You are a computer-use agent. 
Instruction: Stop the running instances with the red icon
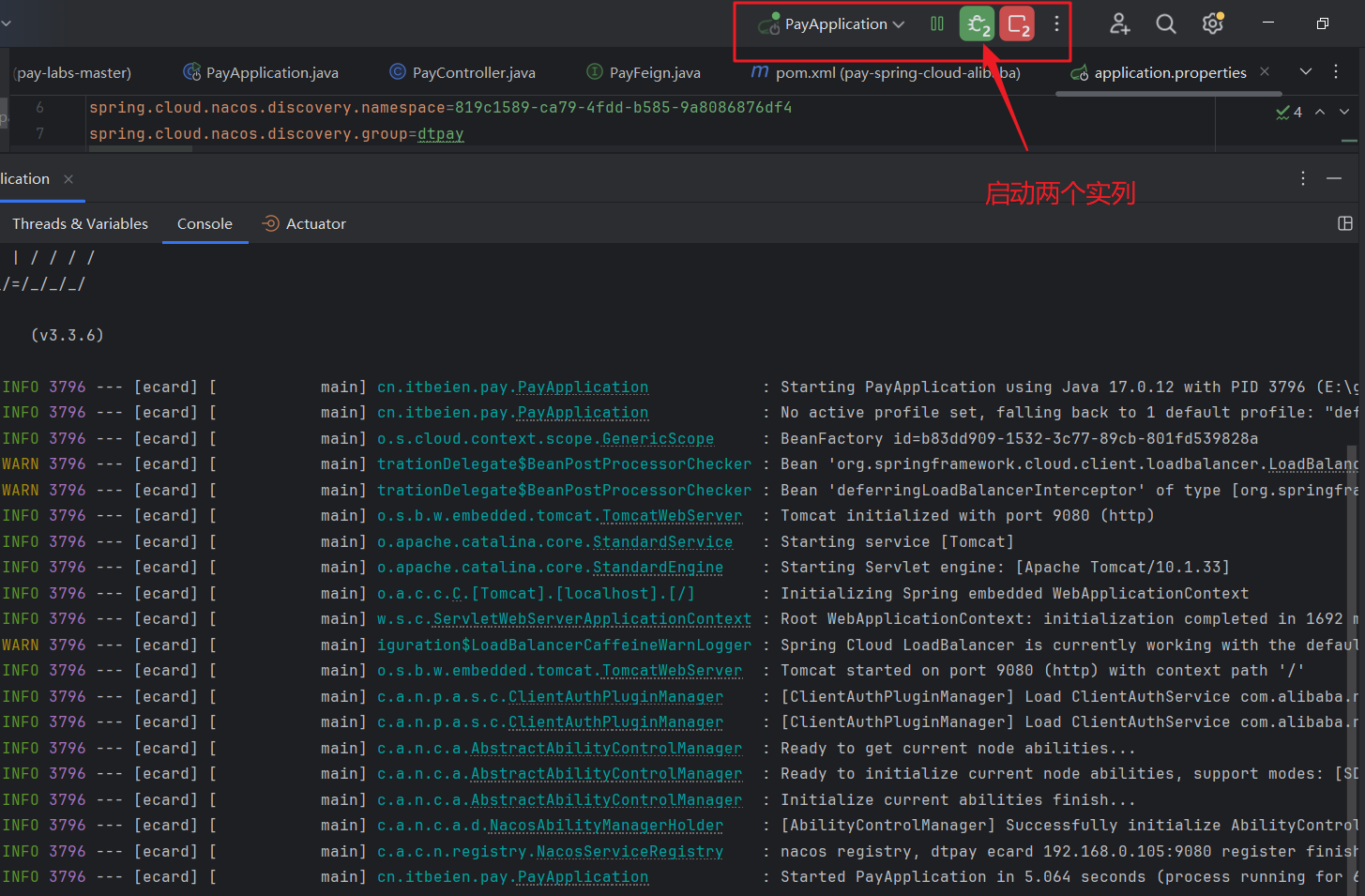[x=1017, y=24]
